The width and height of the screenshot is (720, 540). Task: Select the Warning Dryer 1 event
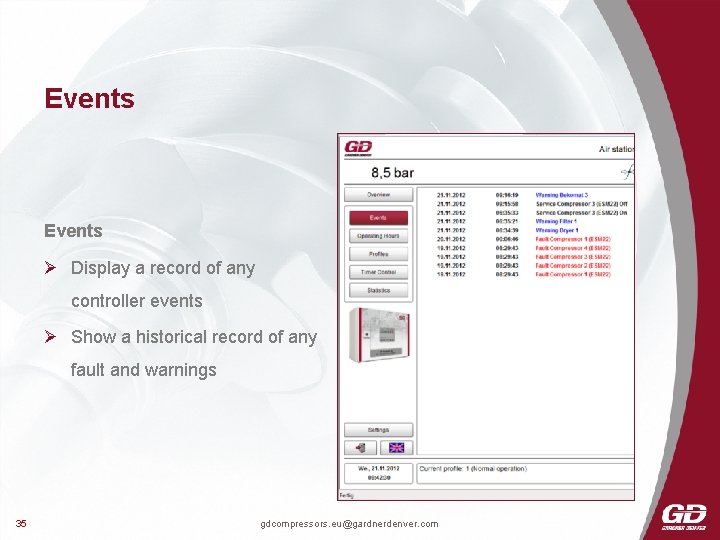point(532,231)
